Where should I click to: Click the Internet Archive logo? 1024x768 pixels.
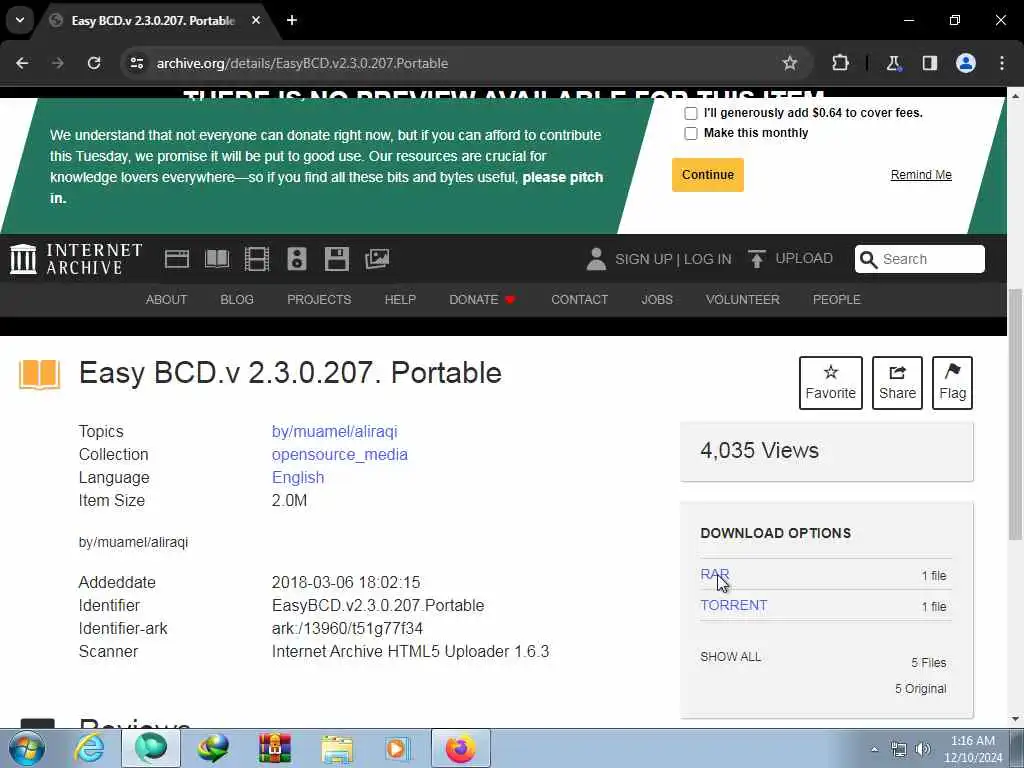pyautogui.click(x=76, y=259)
